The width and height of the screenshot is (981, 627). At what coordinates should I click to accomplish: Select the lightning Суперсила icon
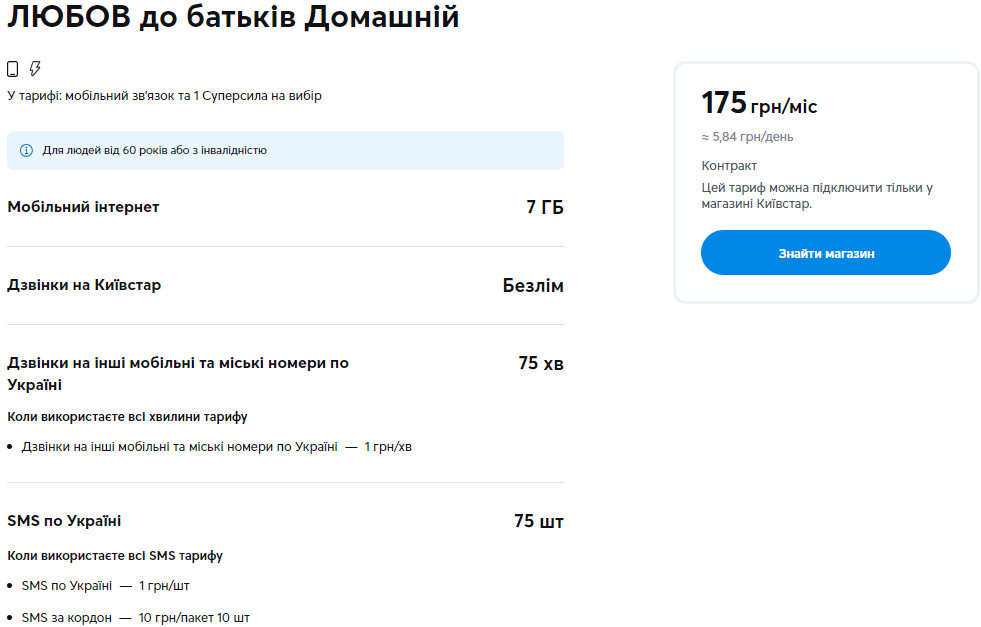tap(36, 68)
